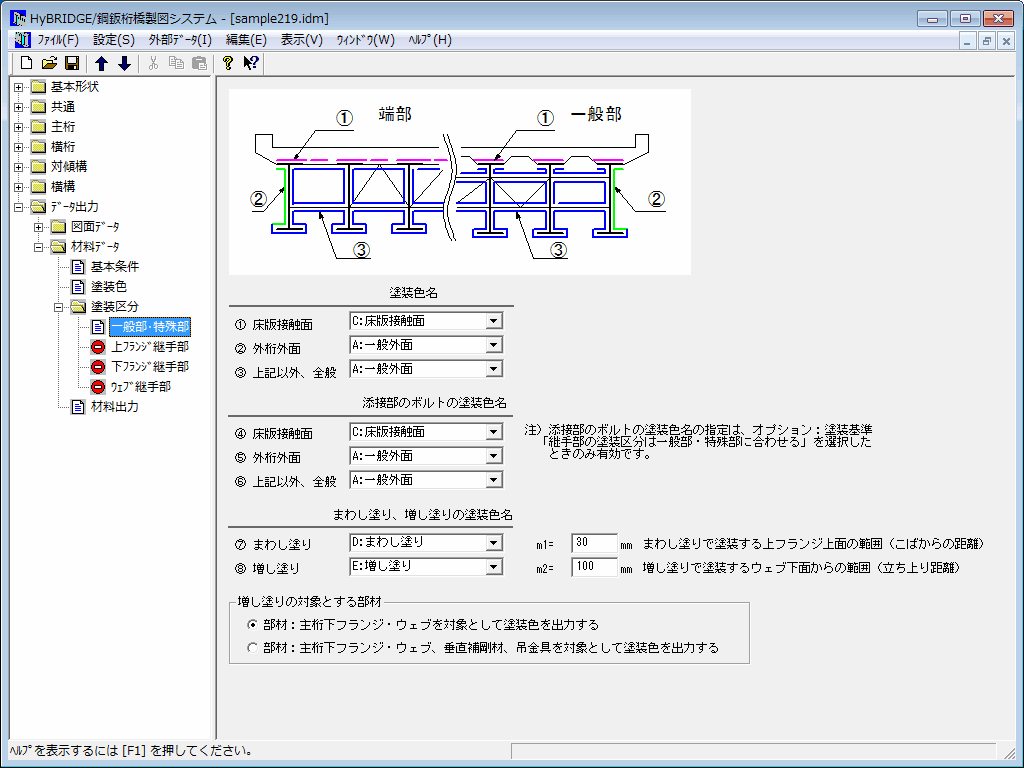Screen dimensions: 1024x768
Task: Select the 塗装色 tree item
Action: coord(108,287)
